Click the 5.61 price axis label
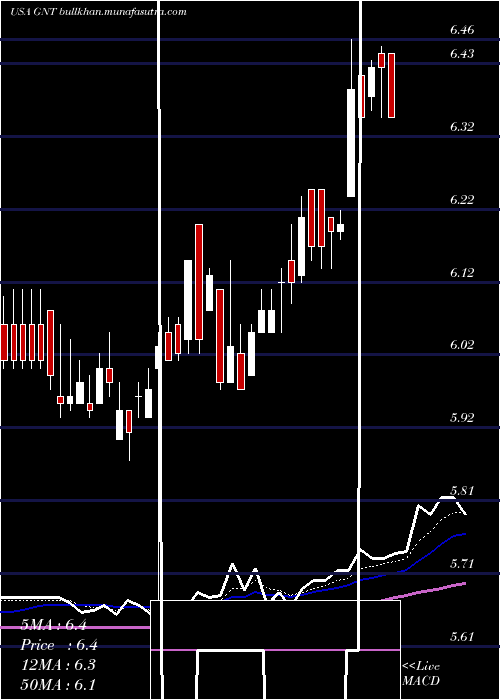The height and width of the screenshot is (700, 500). 462,636
